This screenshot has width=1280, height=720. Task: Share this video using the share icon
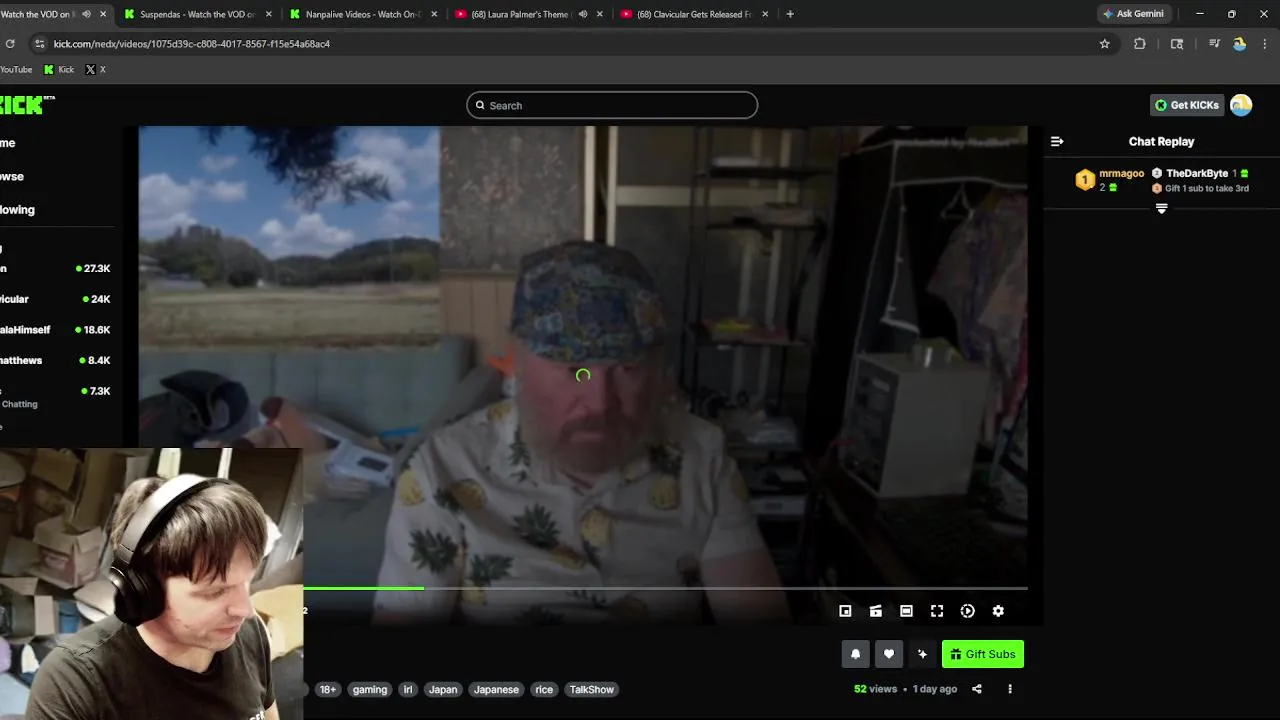coord(977,689)
